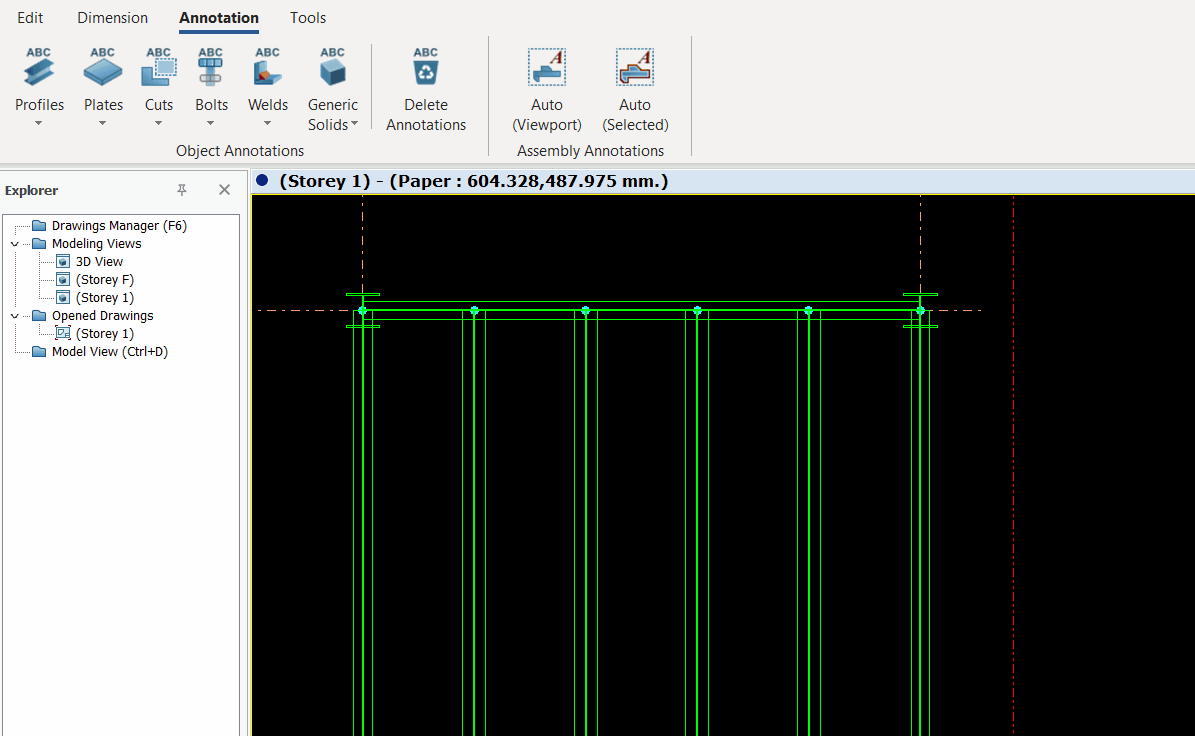Image resolution: width=1195 pixels, height=736 pixels.
Task: Choose the Bolts annotation icon
Action: [211, 69]
